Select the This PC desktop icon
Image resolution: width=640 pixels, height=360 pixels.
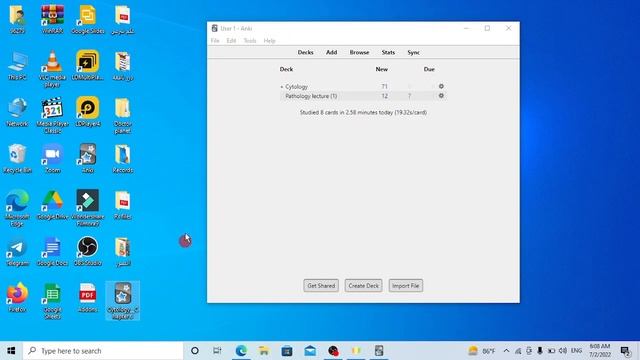click(17, 66)
